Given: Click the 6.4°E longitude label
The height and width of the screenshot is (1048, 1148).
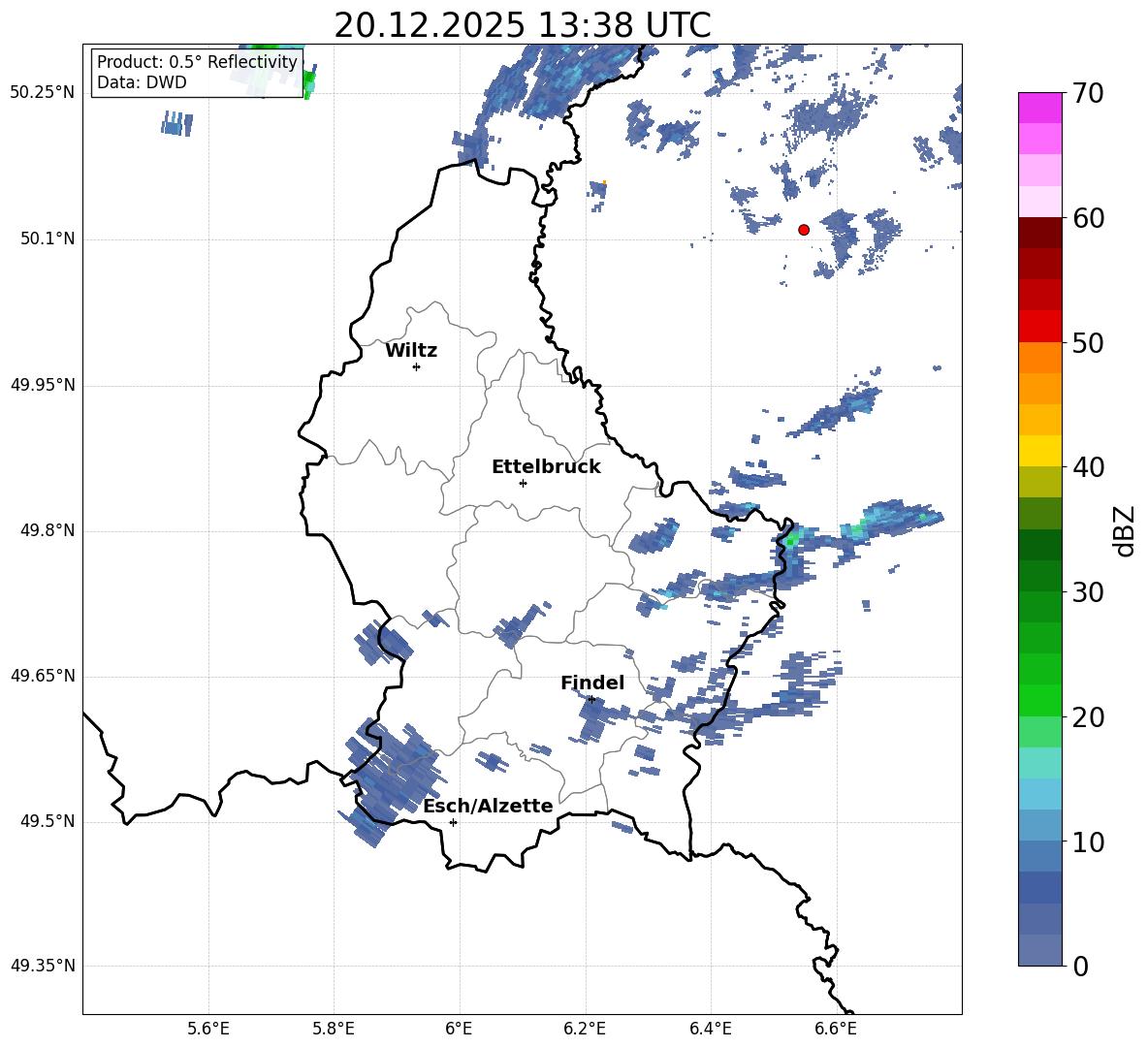Looking at the screenshot, I should tap(710, 1029).
